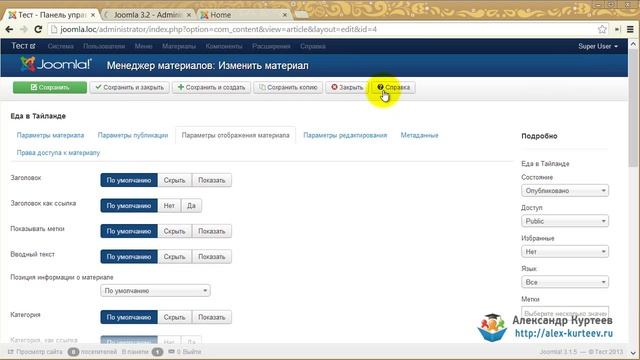Open Позиция информации о материале dropdown
640x360 pixels.
tap(156, 291)
